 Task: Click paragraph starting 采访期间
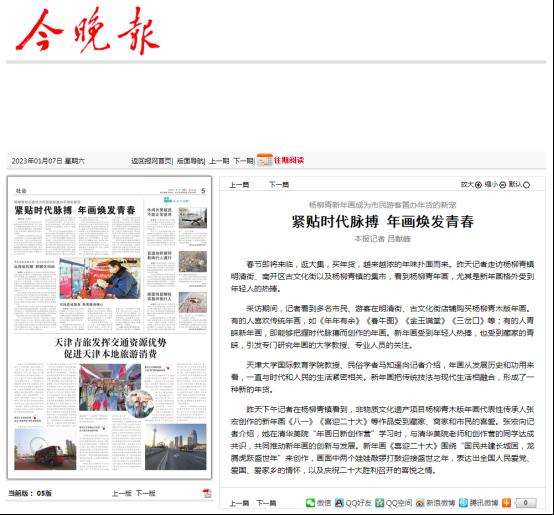pyautogui.click(x=383, y=327)
